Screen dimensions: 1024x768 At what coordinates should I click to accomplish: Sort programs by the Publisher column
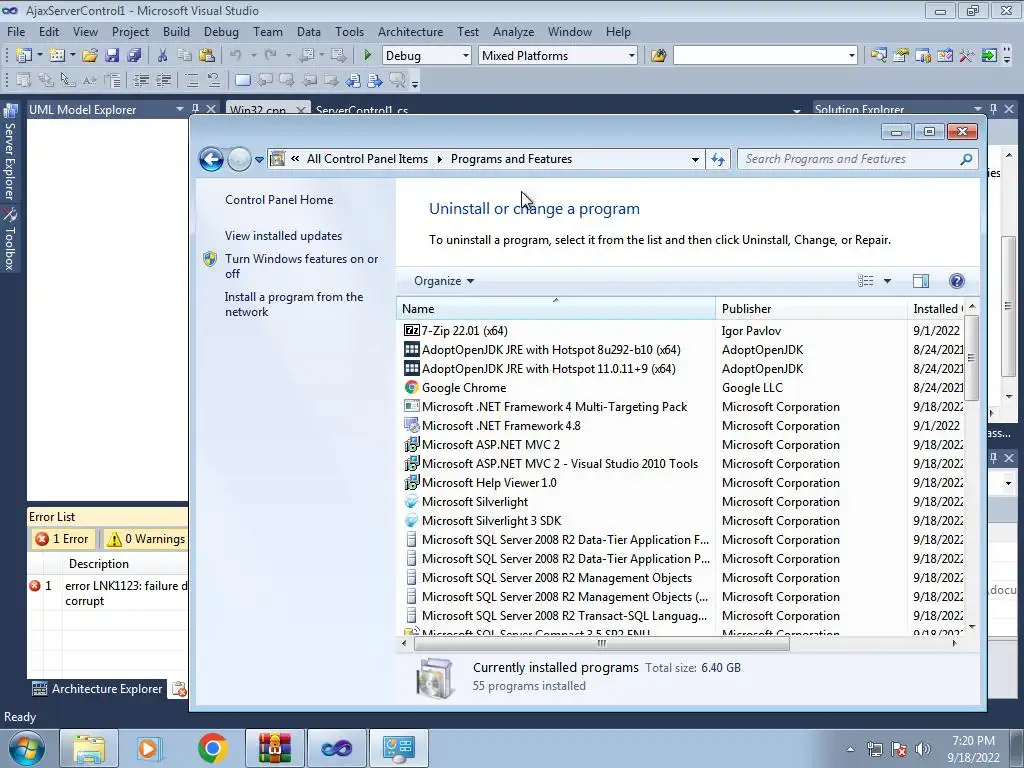tap(810, 309)
